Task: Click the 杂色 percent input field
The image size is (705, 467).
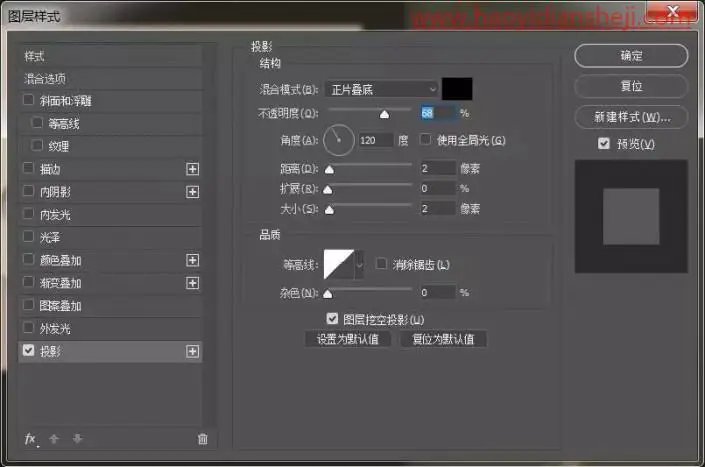Action: (438, 292)
